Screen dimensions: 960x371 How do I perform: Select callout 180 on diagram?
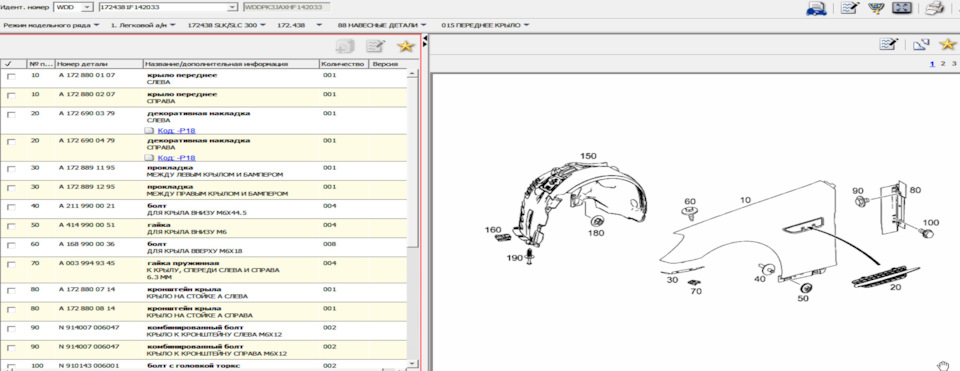pyautogui.click(x=596, y=233)
